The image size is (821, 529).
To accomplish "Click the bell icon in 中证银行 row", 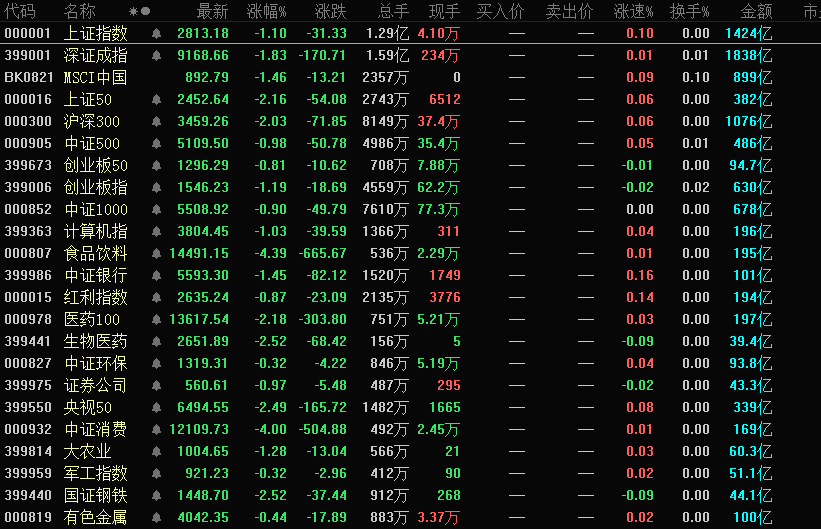I will coord(156,275).
